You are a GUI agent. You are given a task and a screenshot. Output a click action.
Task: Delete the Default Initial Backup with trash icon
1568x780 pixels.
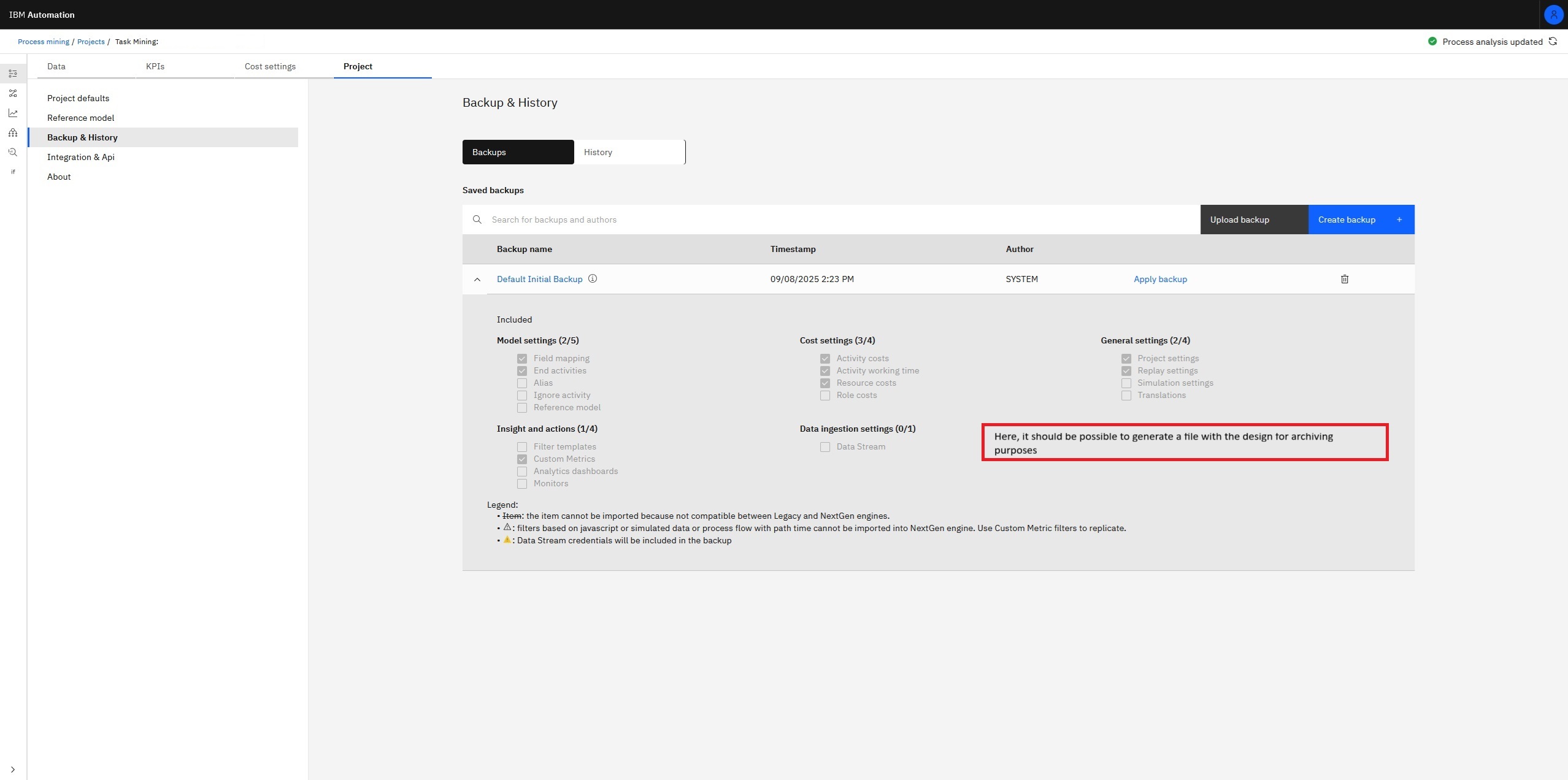[1344, 279]
